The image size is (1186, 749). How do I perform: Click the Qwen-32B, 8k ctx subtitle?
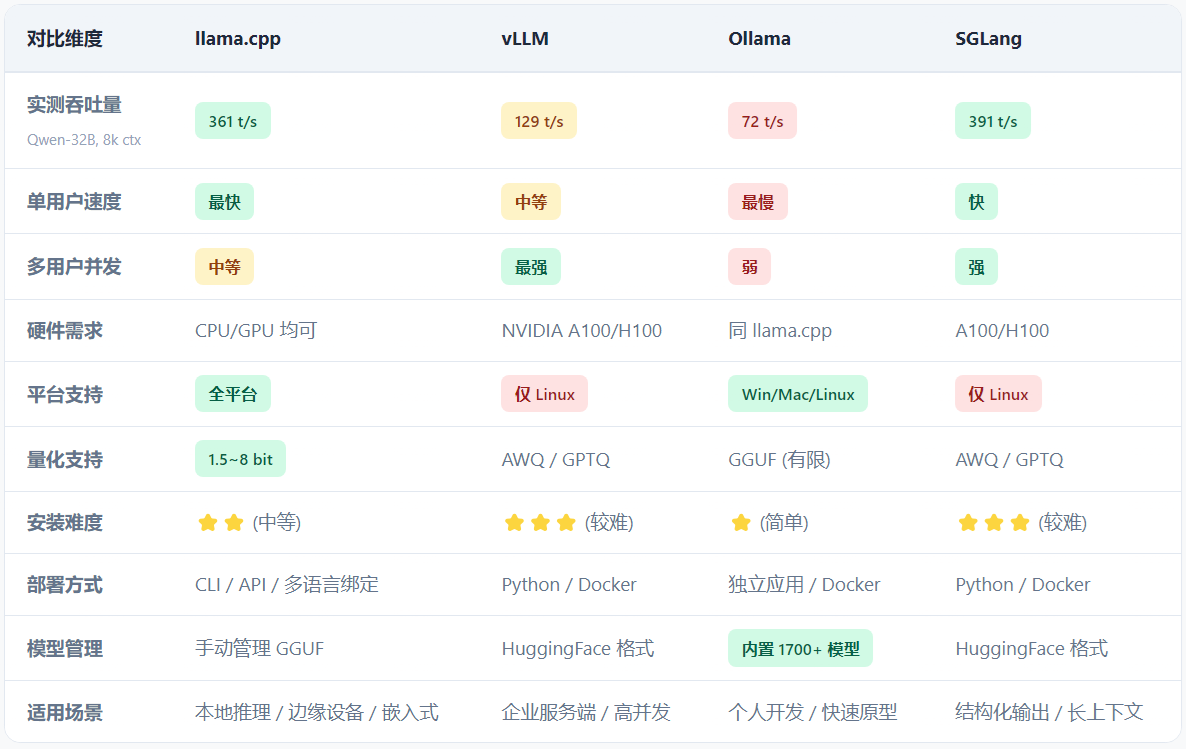point(84,140)
